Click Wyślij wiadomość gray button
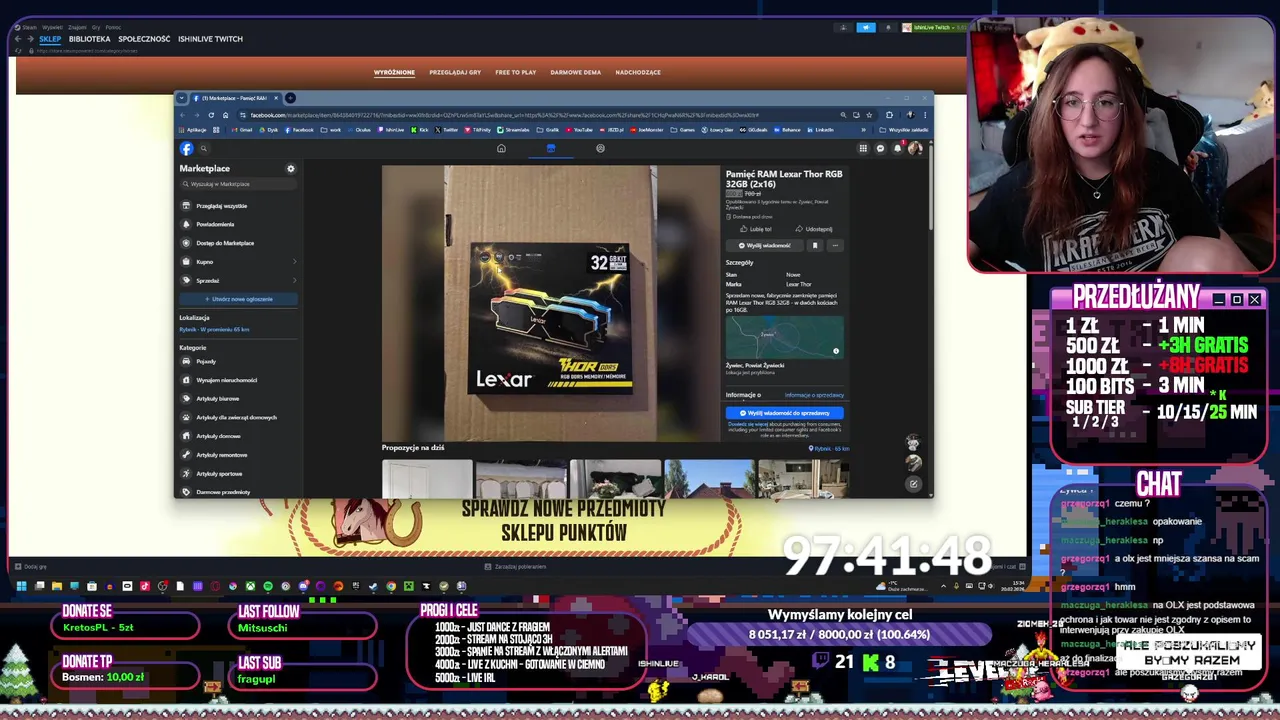1280x720 pixels. tap(765, 245)
